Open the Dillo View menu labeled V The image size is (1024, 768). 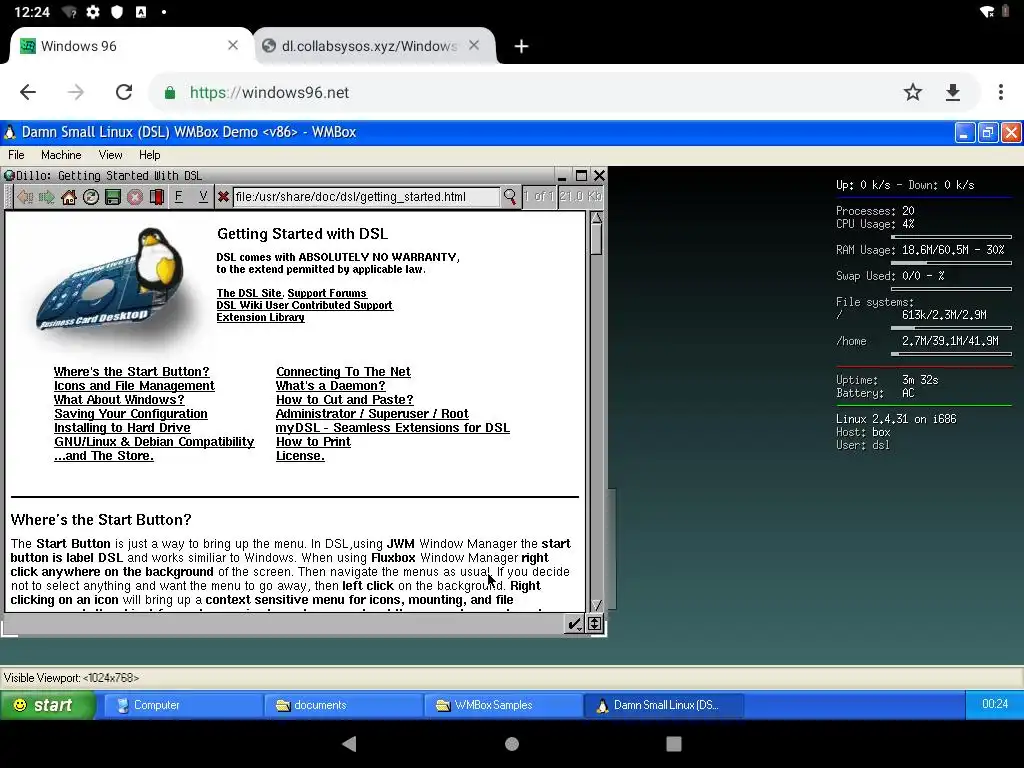pyautogui.click(x=203, y=197)
